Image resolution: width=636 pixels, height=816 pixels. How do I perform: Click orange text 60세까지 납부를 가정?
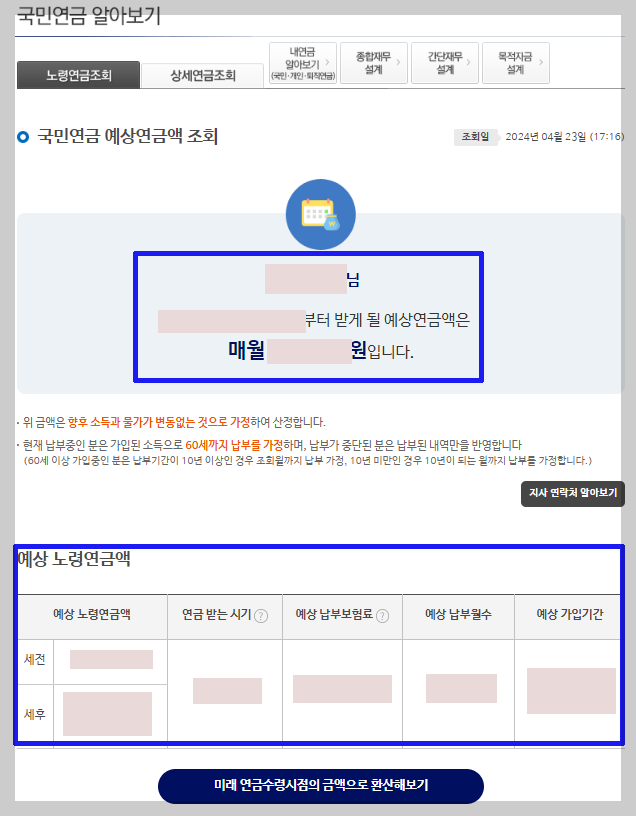coord(234,445)
